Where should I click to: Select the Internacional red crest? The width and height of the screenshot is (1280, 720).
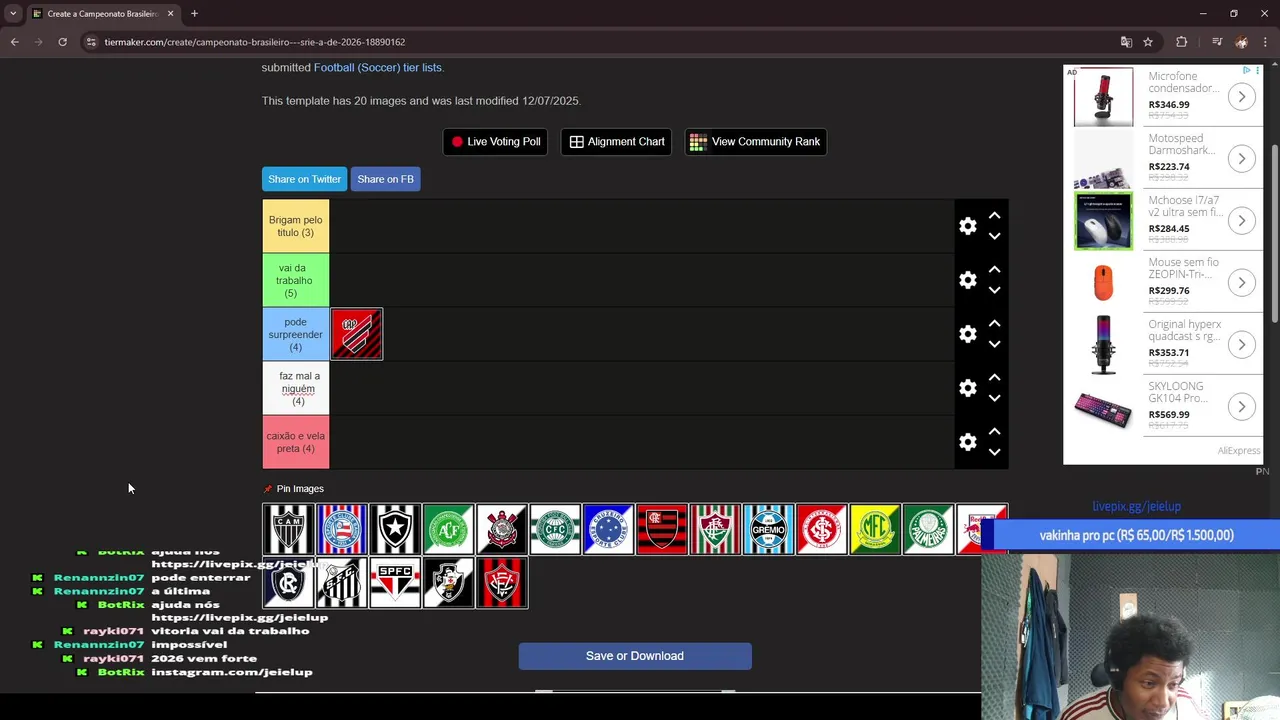pyautogui.click(x=822, y=529)
